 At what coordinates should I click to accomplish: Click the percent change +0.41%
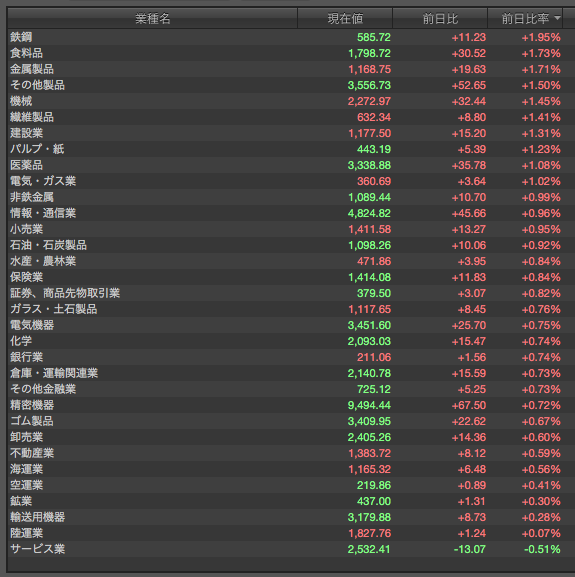(541, 485)
